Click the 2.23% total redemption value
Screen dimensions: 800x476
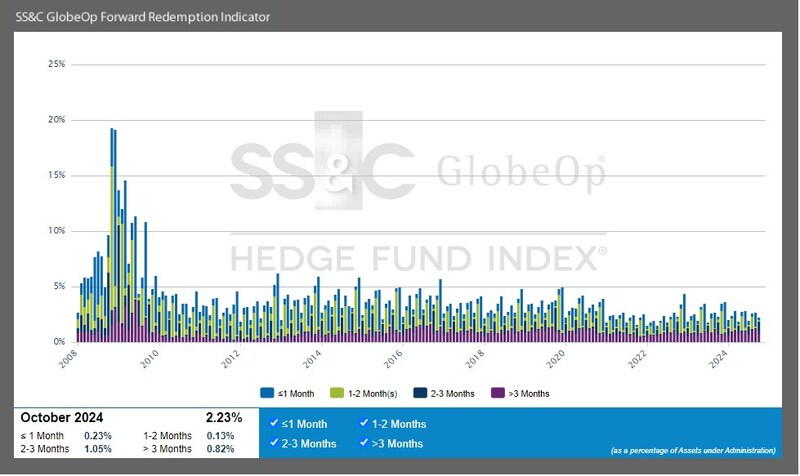point(224,418)
